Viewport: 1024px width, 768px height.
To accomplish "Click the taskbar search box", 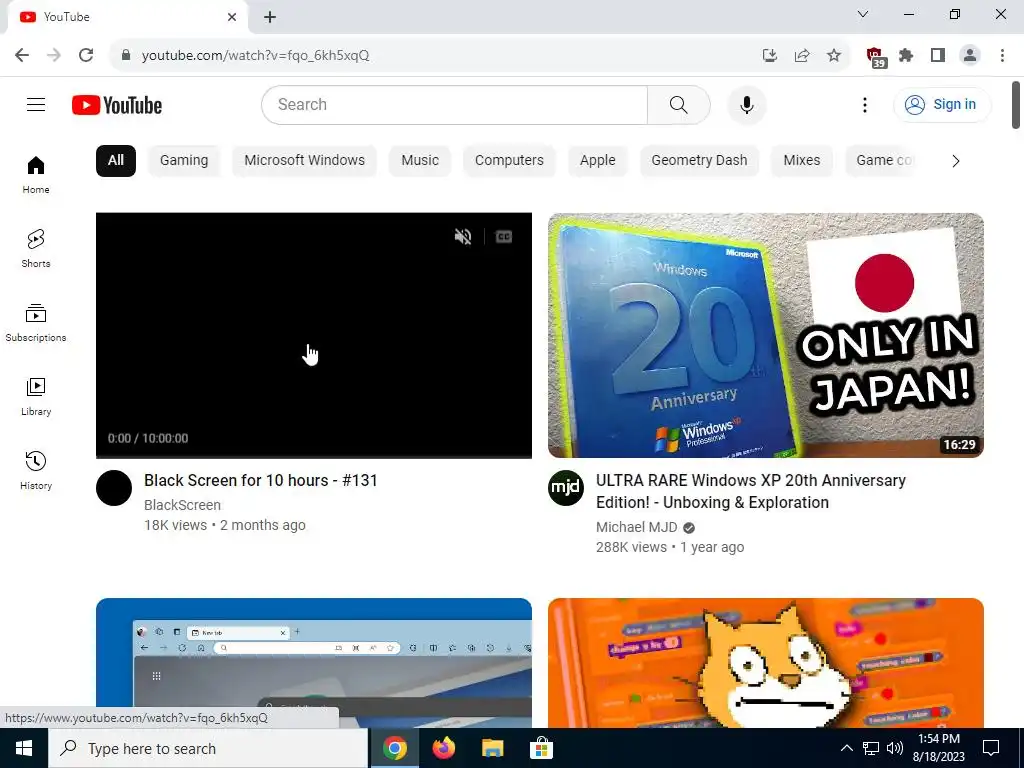I will tap(208, 748).
